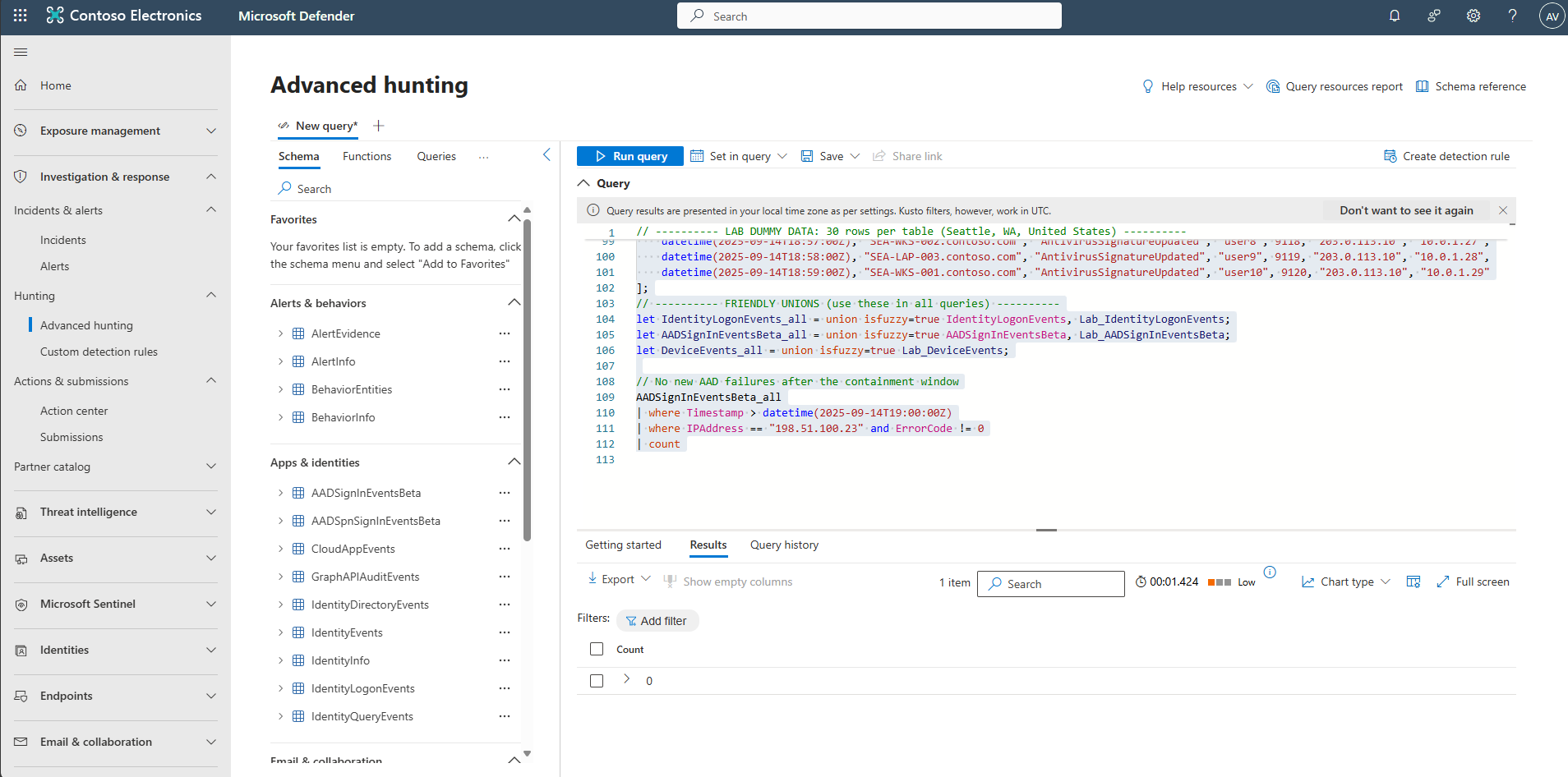Expand the CloudAppEvents table node

pyautogui.click(x=280, y=549)
